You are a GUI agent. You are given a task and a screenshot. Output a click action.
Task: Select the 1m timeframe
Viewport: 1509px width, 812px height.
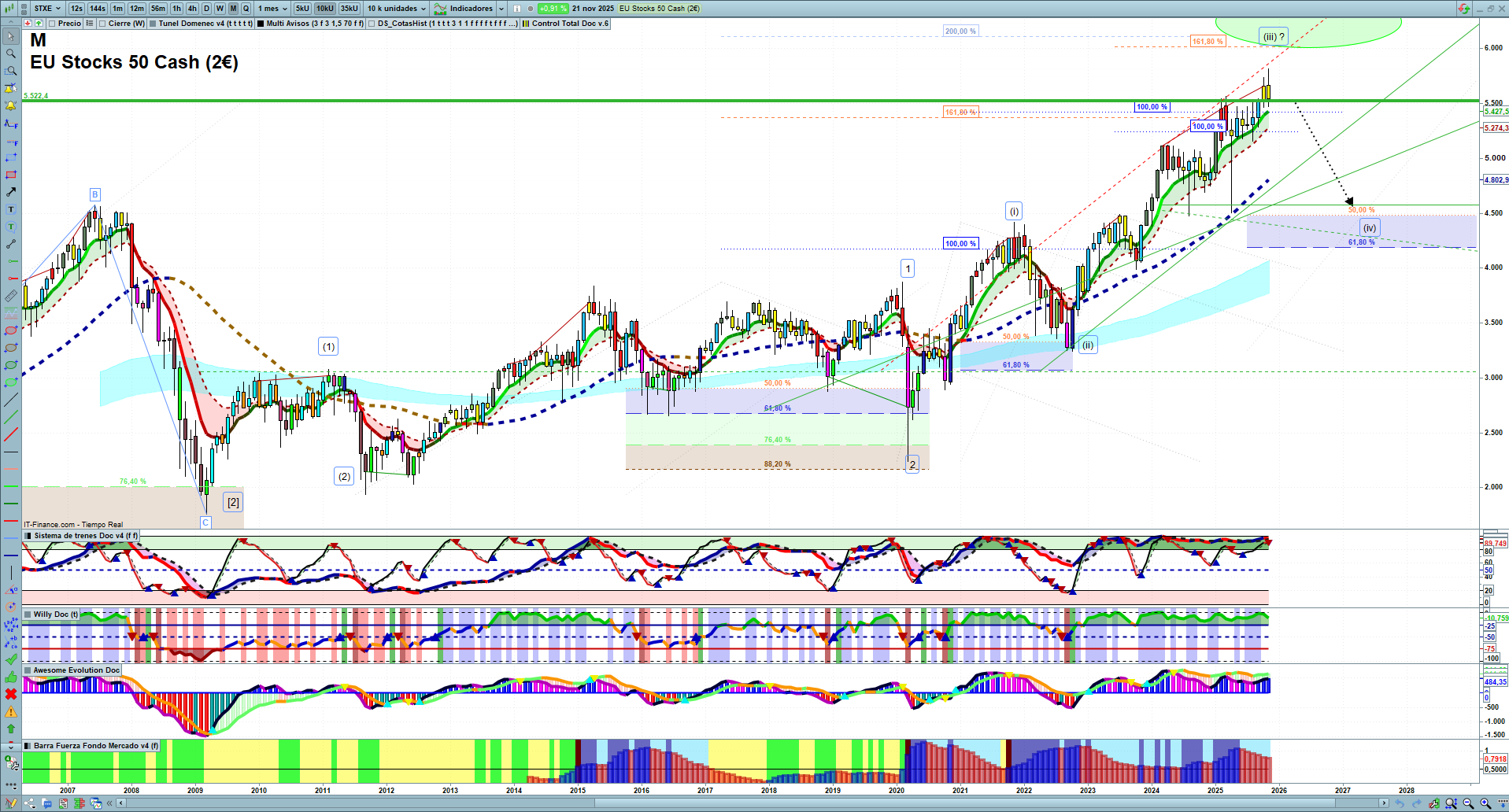point(117,9)
